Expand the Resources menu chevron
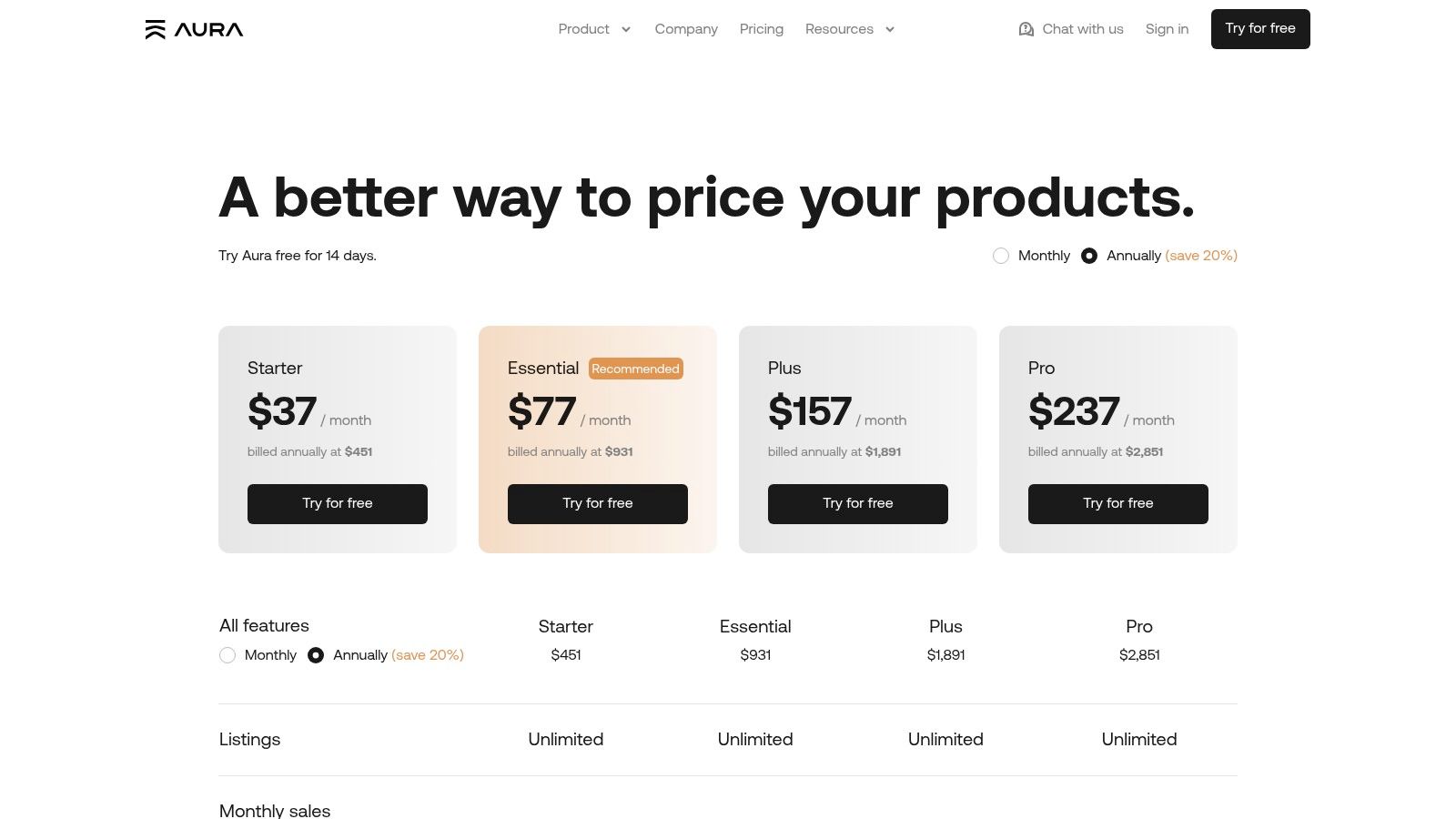The image size is (1456, 819). [890, 29]
